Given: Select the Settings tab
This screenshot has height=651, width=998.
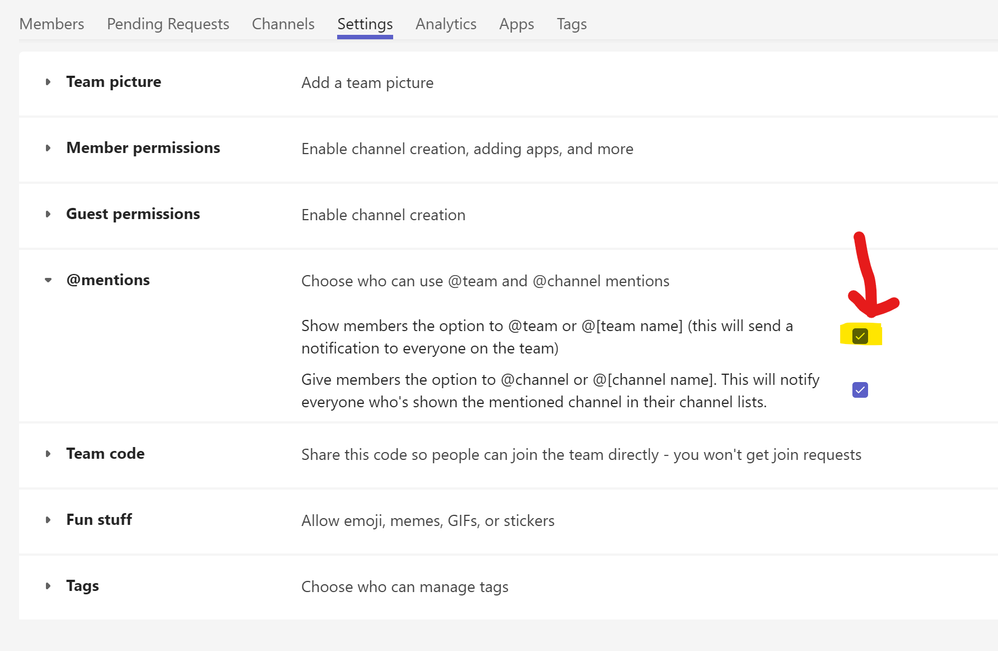Looking at the screenshot, I should click(365, 24).
